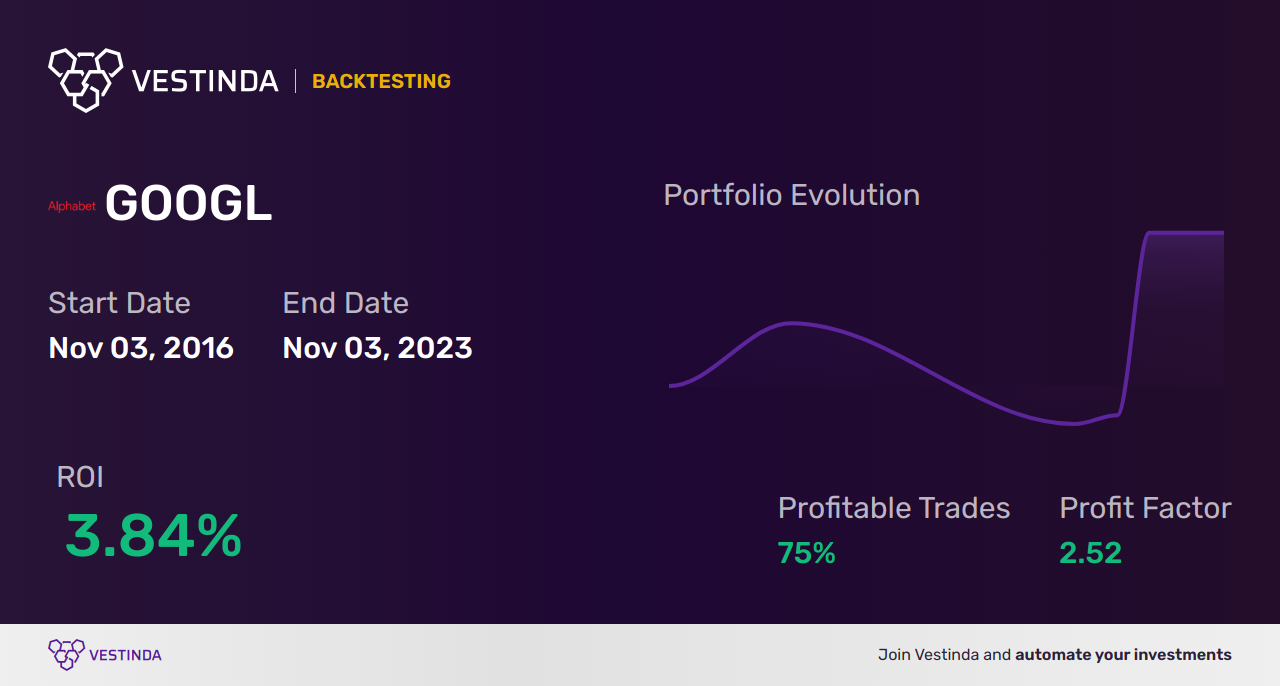Click the 2.52 profit factor value
The height and width of the screenshot is (686, 1280).
[x=1091, y=553]
